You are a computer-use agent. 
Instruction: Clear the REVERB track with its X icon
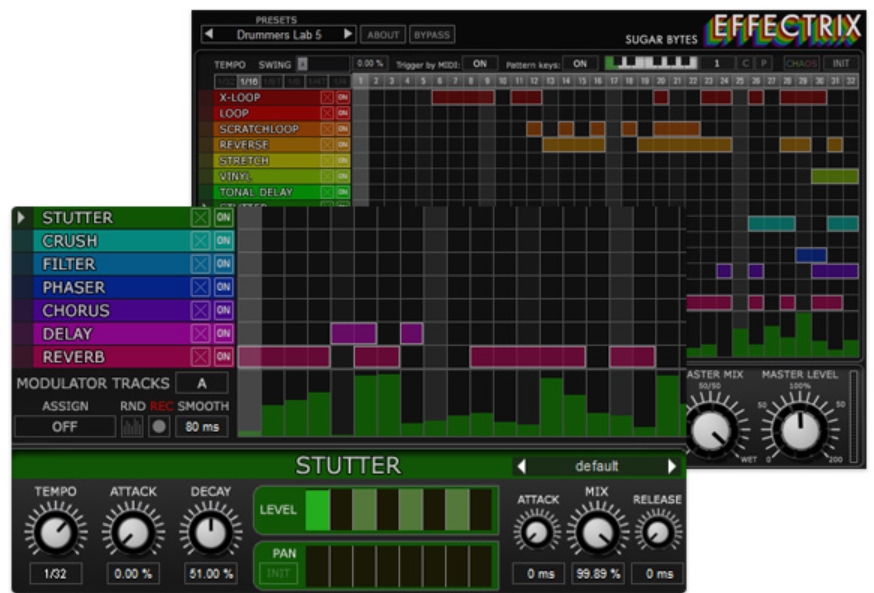(x=200, y=357)
